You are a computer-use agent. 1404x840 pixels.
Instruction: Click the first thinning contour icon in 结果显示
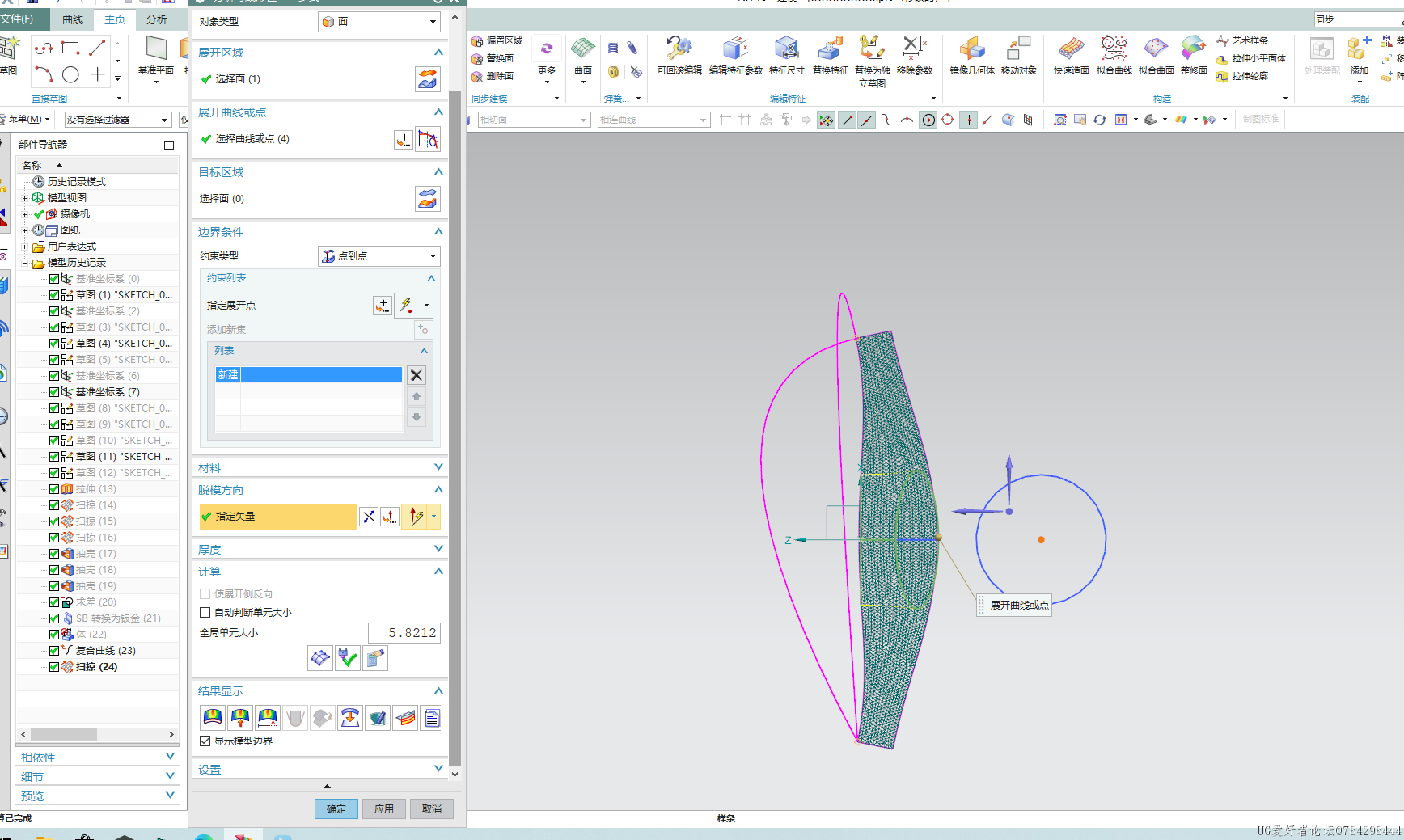213,718
